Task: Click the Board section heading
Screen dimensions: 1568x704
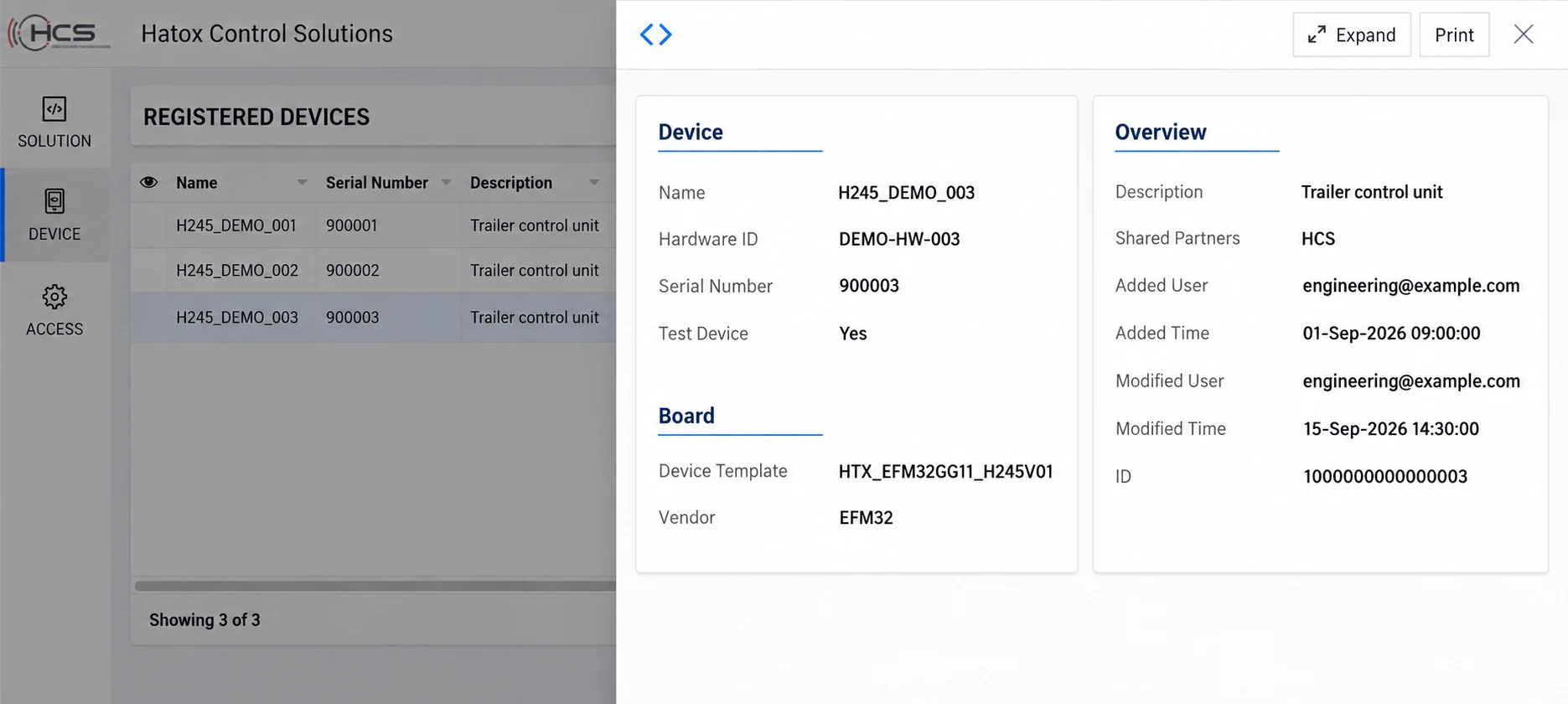Action: tap(686, 416)
